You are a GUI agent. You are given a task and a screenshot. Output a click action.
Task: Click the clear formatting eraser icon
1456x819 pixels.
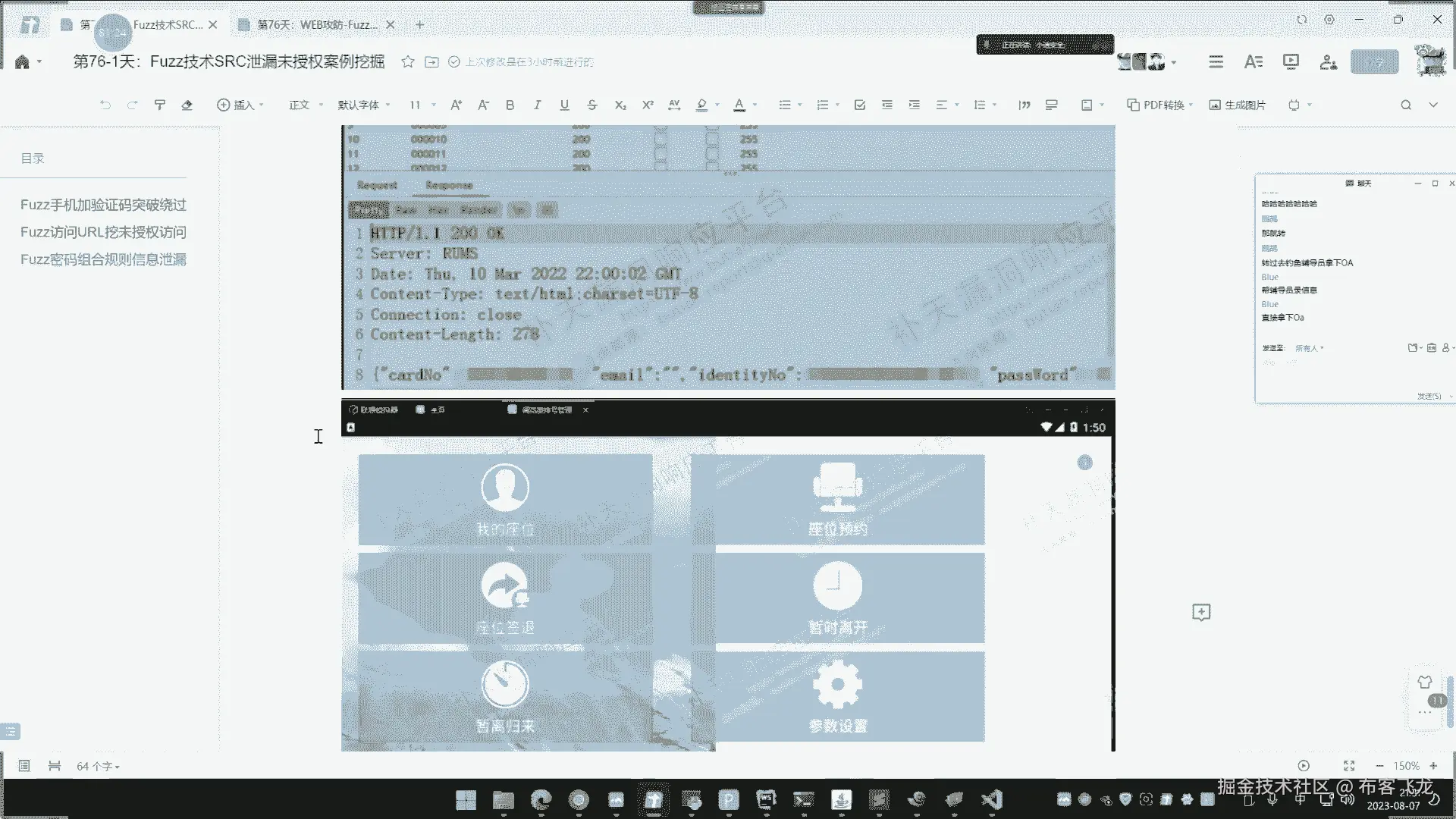click(x=187, y=105)
